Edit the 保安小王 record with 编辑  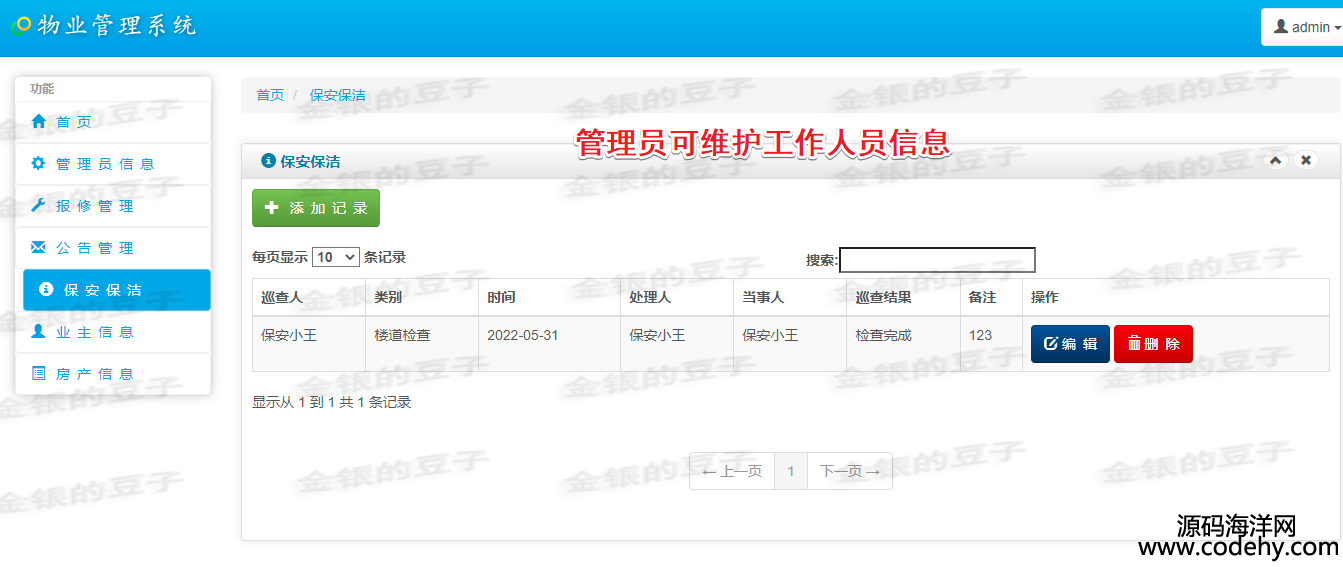pos(1069,344)
